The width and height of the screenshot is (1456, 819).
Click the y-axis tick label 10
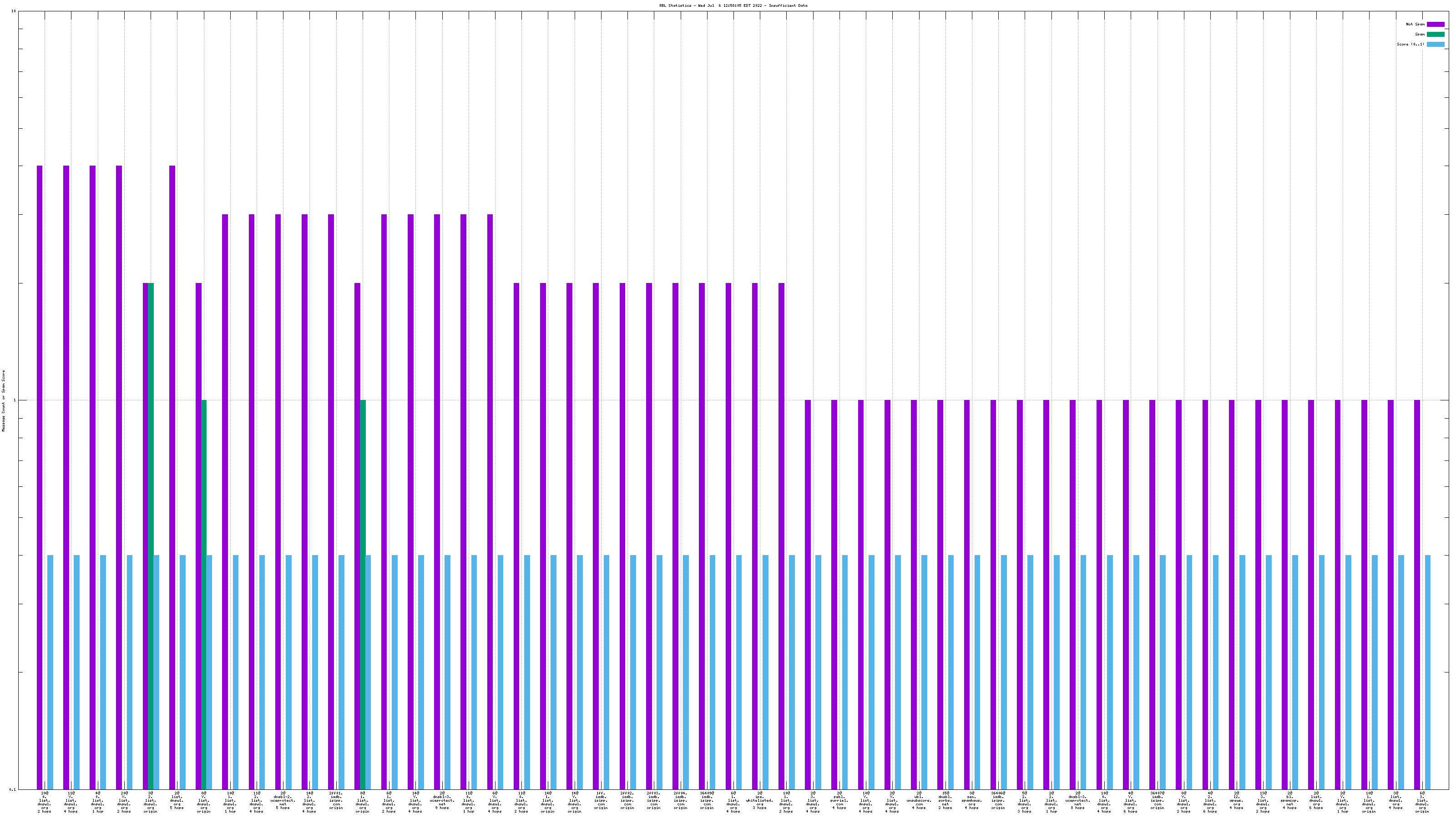[x=14, y=11]
